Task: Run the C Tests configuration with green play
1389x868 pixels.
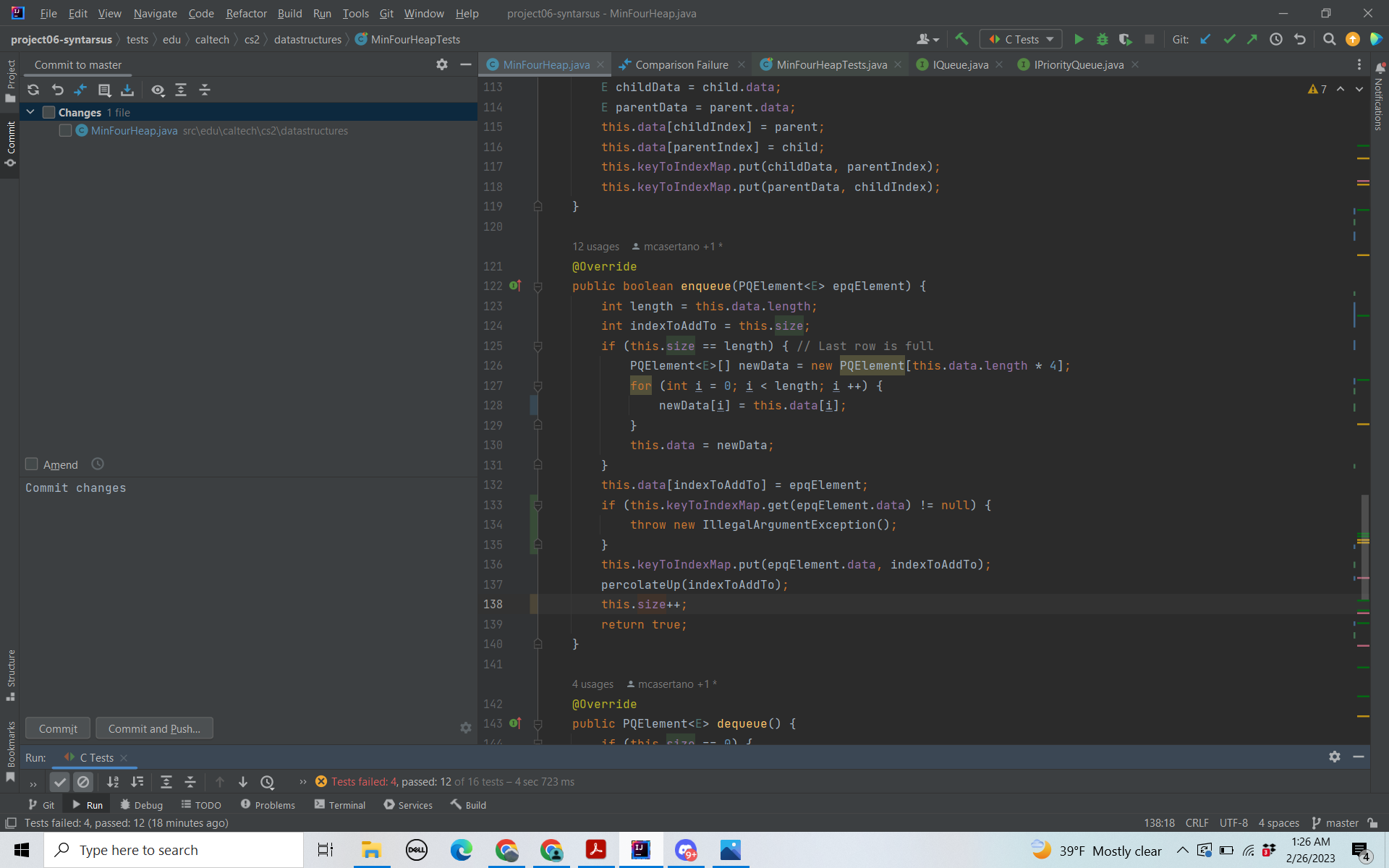Action: 1078,39
